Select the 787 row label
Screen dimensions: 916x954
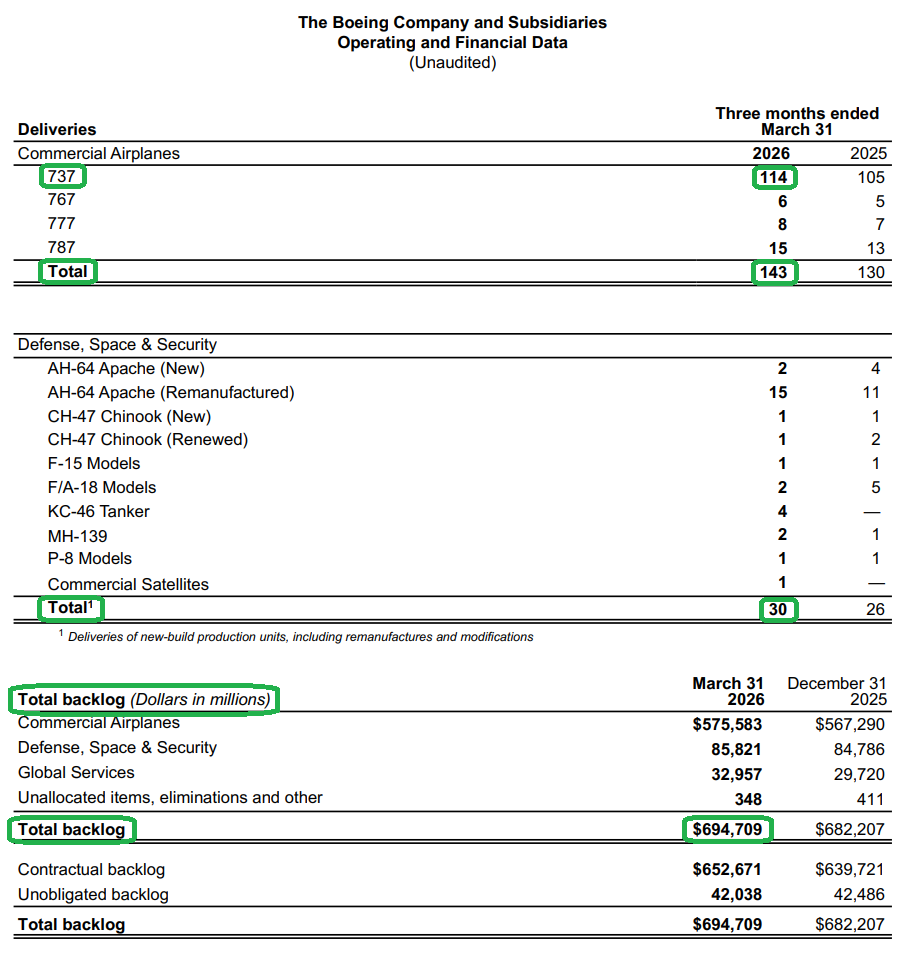click(61, 247)
